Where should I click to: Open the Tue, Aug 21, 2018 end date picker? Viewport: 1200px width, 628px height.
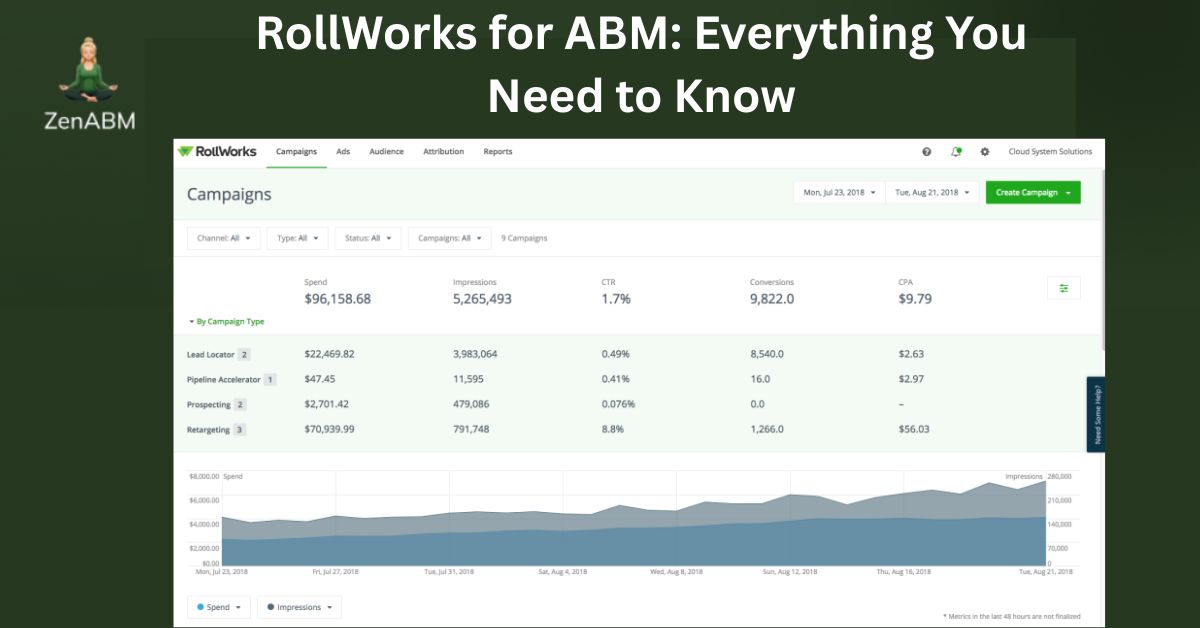(x=932, y=193)
